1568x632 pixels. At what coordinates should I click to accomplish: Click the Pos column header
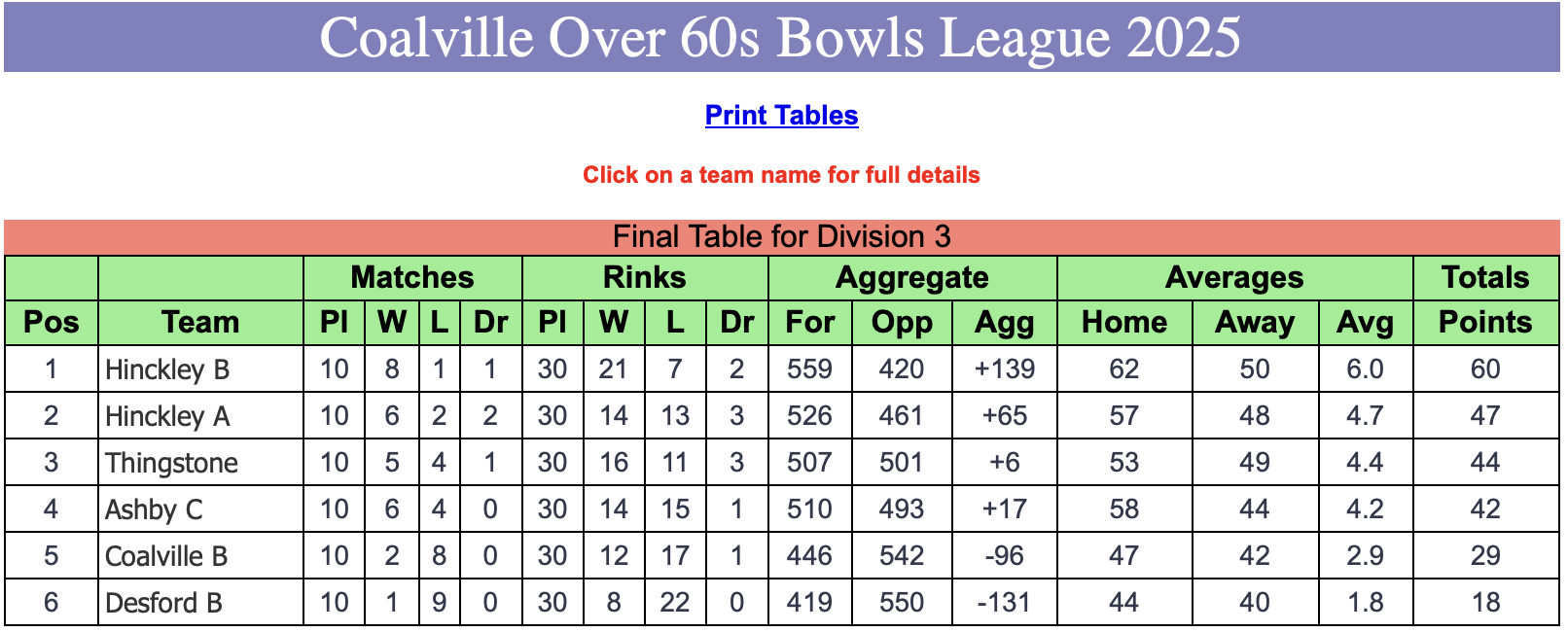point(52,322)
